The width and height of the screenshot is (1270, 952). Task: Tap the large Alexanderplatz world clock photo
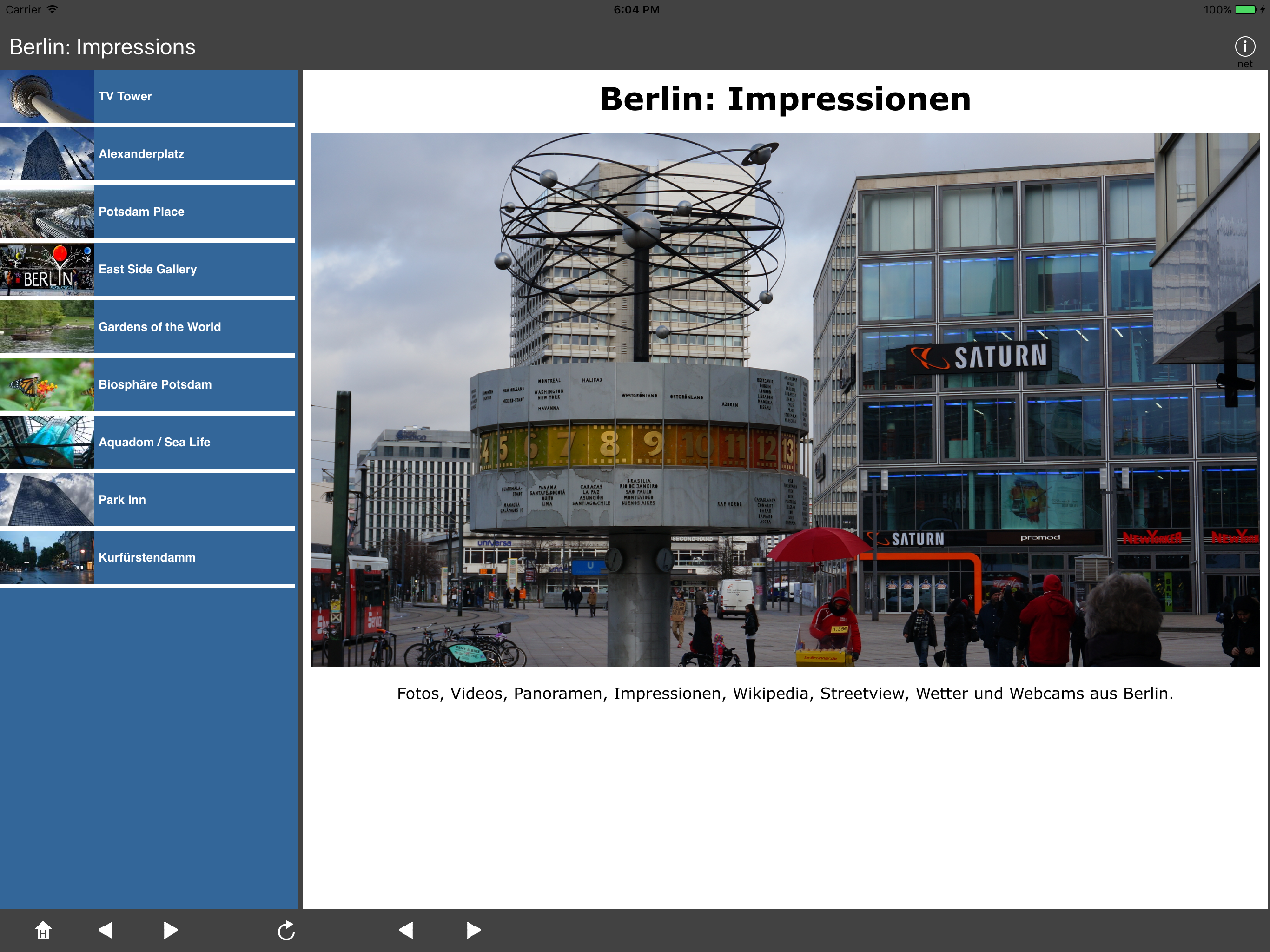785,400
